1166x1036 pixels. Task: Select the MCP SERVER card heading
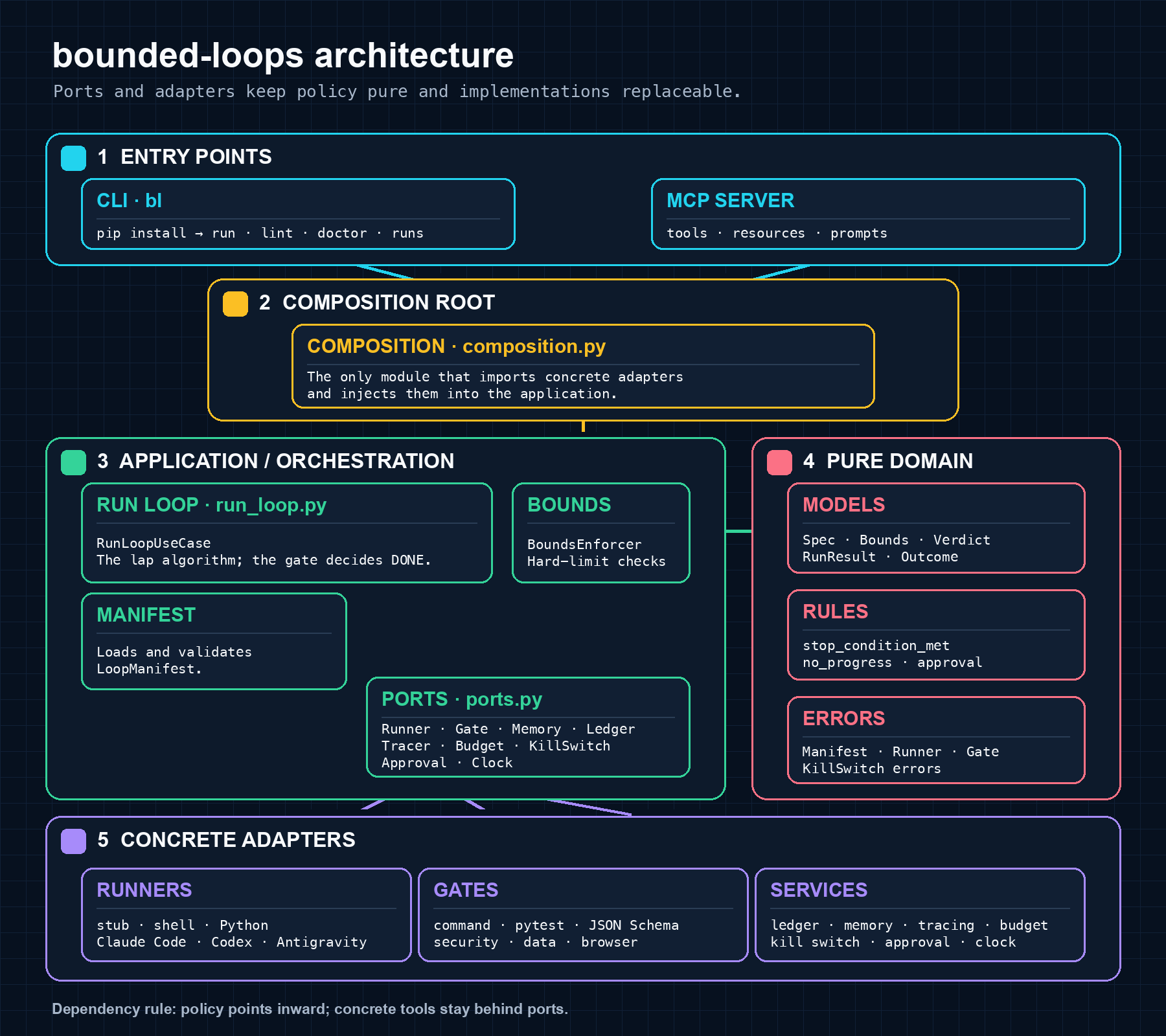coord(730,201)
